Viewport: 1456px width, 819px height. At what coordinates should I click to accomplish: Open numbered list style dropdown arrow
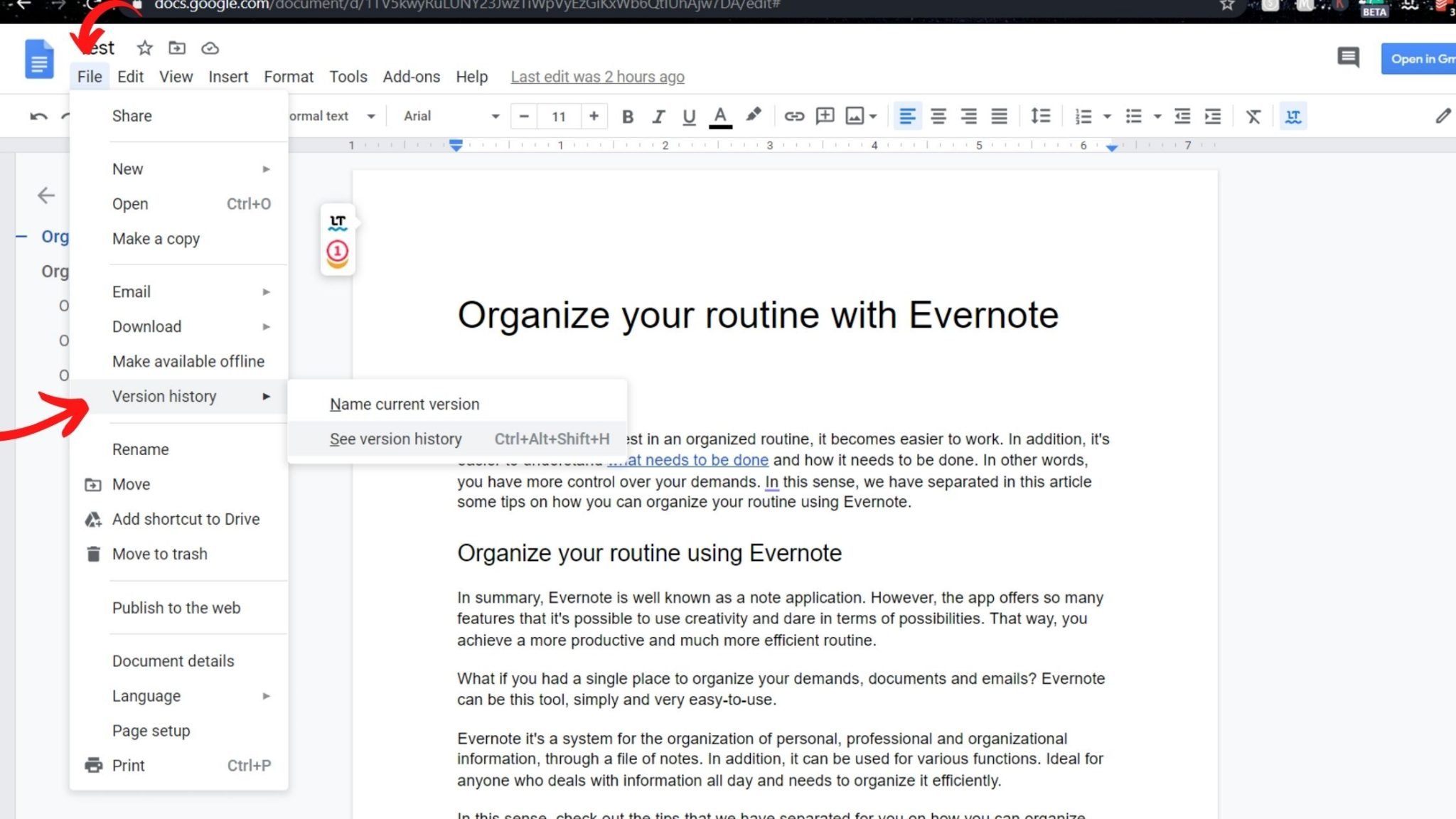(1107, 117)
